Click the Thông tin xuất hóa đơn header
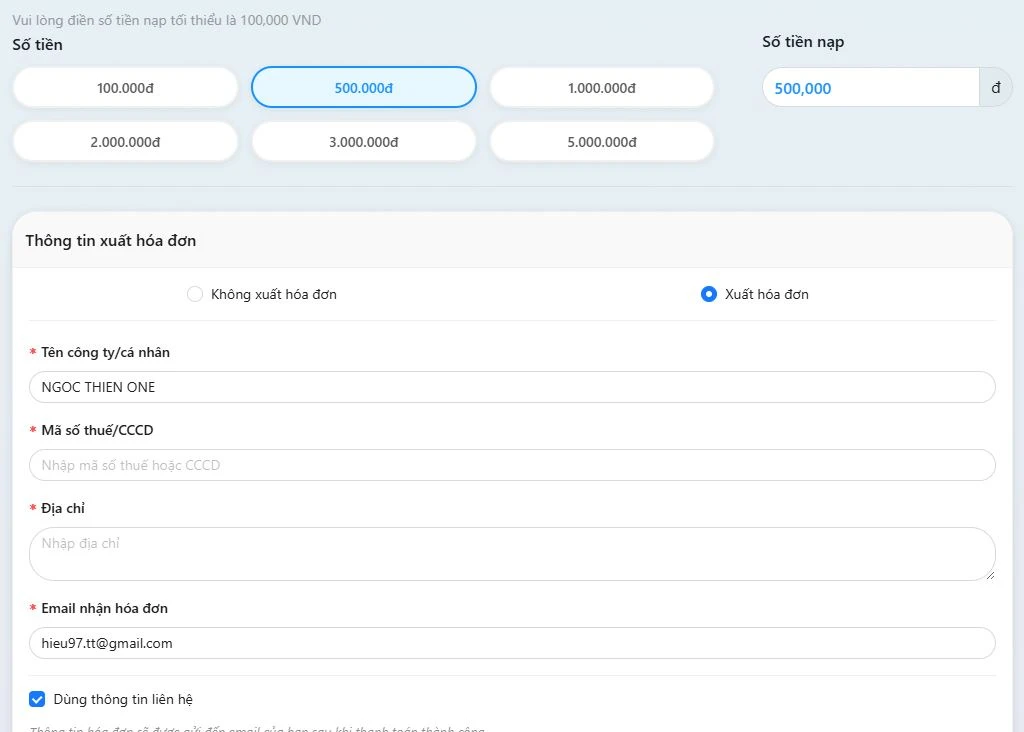Image resolution: width=1024 pixels, height=732 pixels. pyautogui.click(x=111, y=241)
